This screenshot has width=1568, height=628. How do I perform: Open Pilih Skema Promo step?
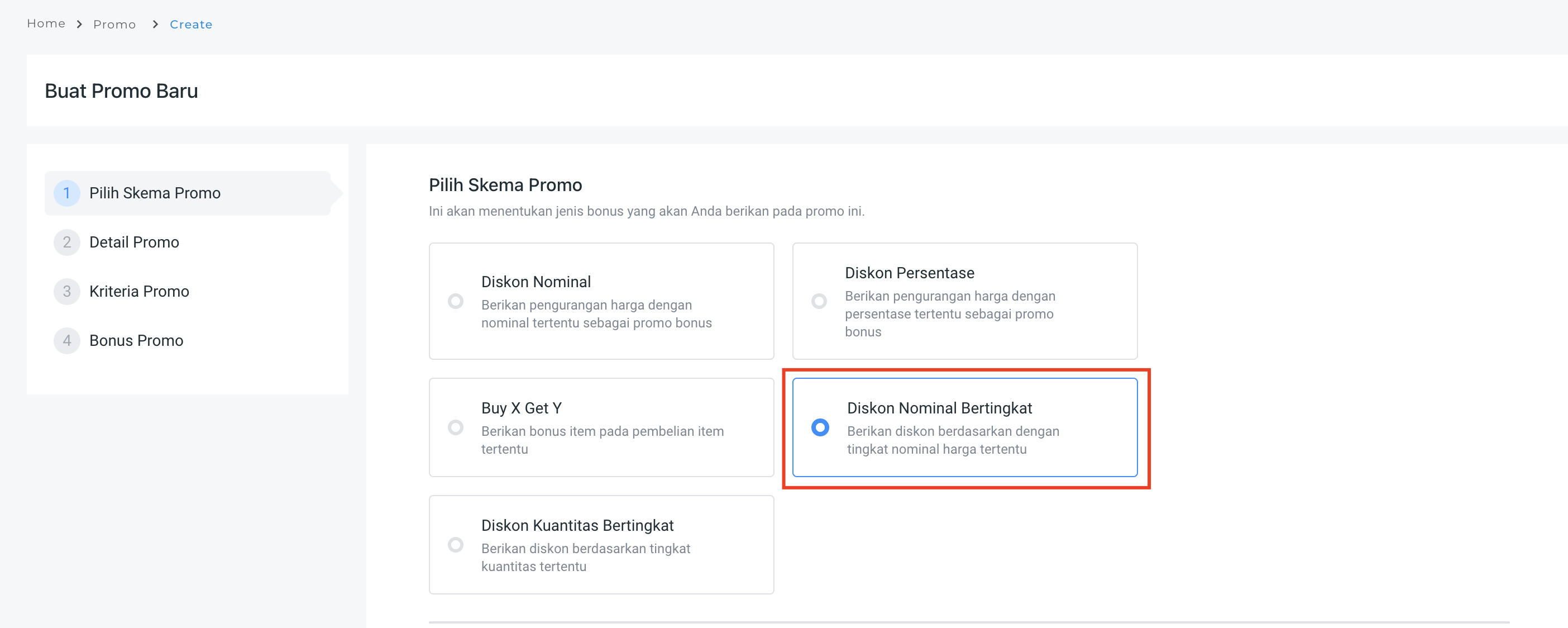tap(155, 193)
